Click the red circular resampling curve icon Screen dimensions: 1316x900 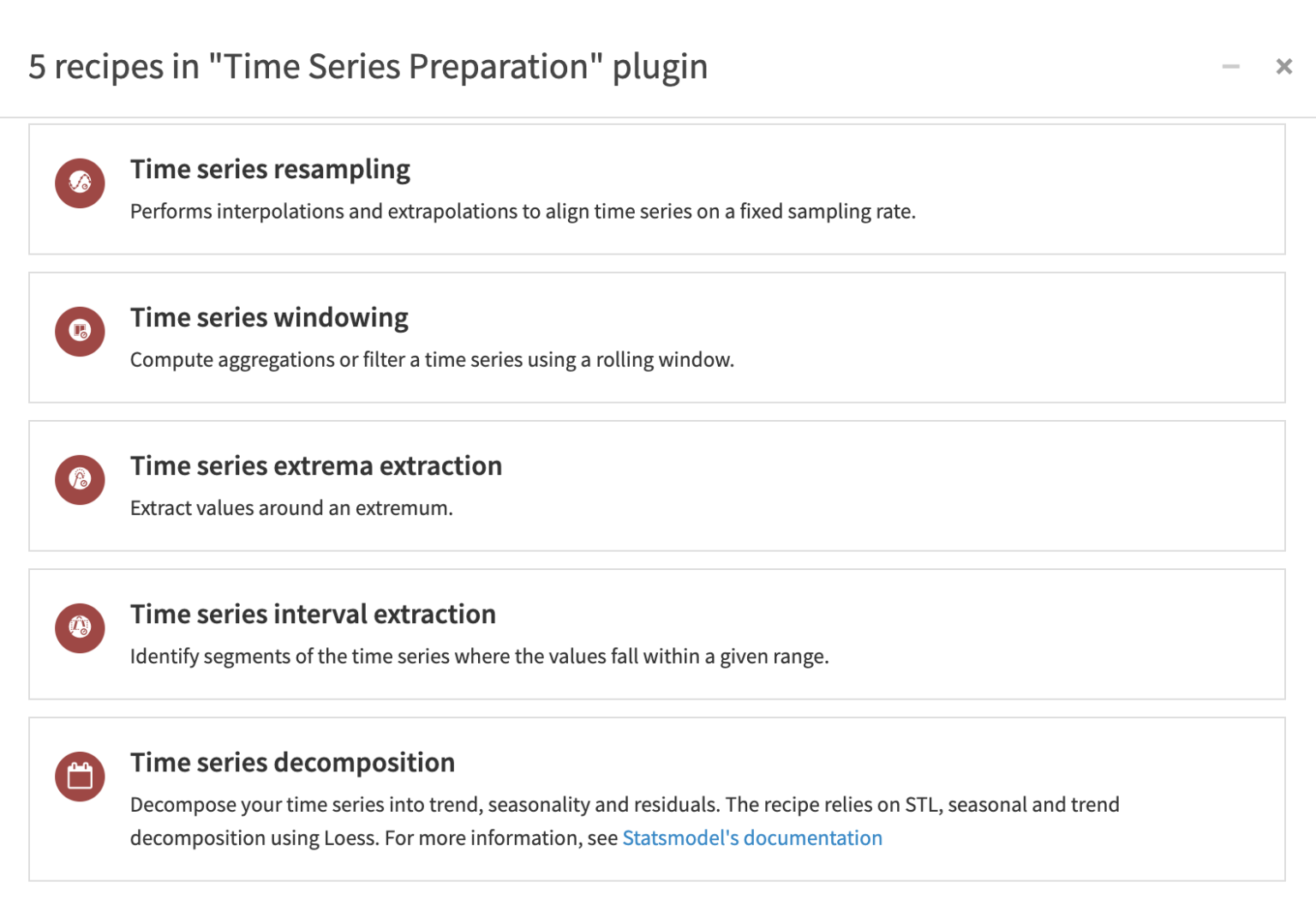[x=79, y=183]
